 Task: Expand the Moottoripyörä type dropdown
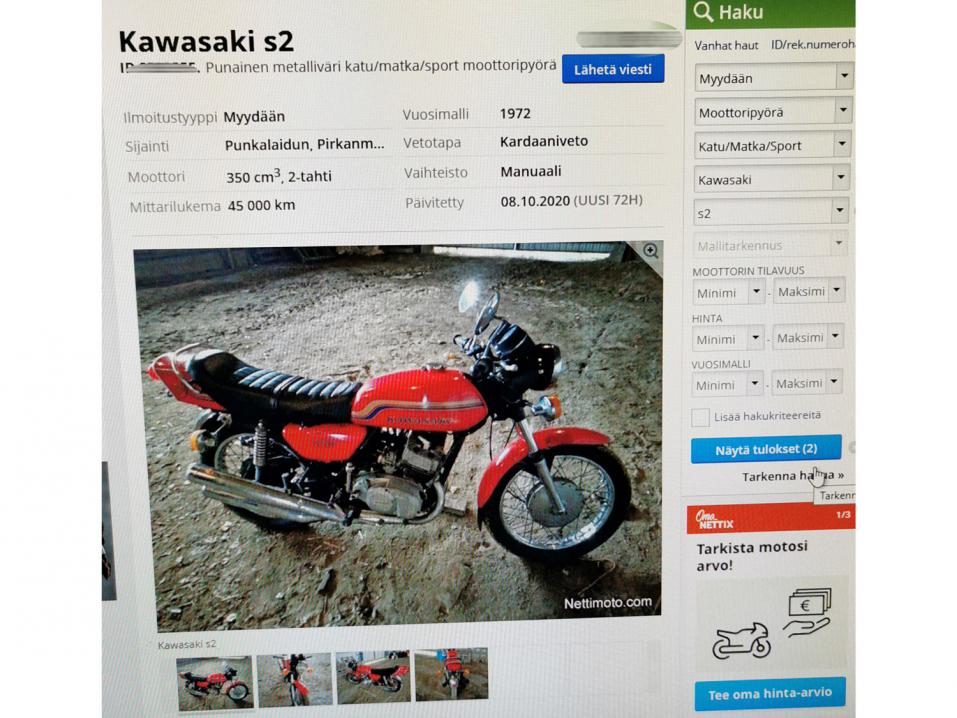tap(773, 112)
